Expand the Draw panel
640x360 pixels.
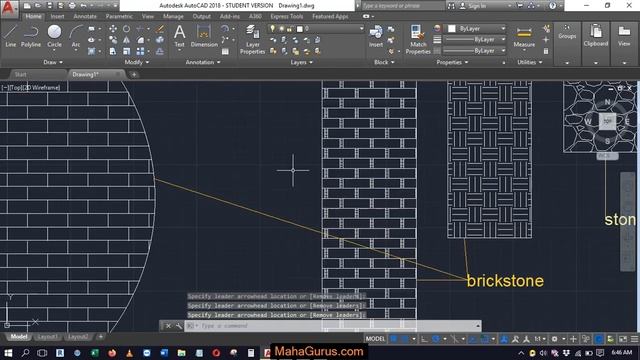[x=53, y=62]
